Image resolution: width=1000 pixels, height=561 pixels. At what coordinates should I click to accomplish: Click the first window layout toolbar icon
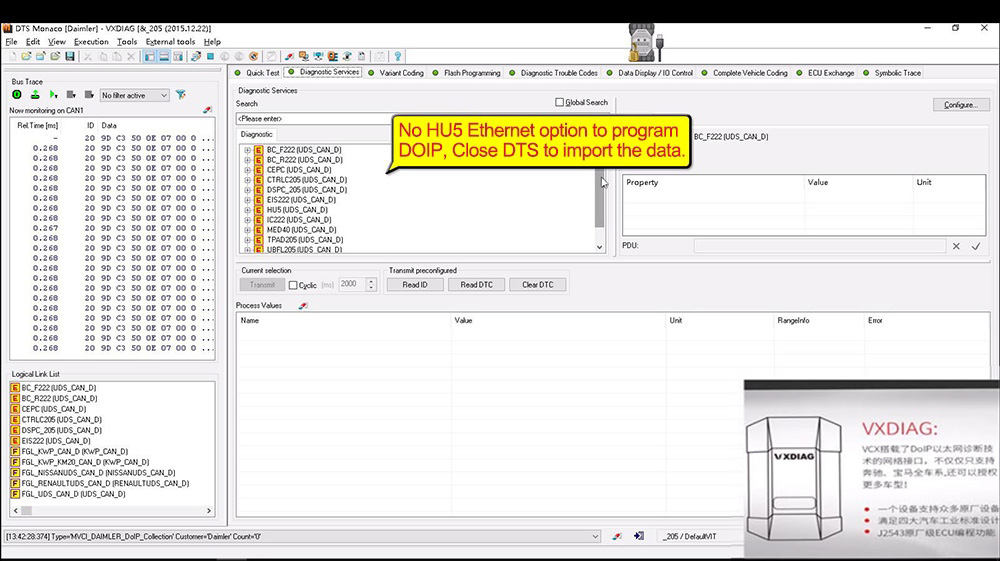point(150,57)
